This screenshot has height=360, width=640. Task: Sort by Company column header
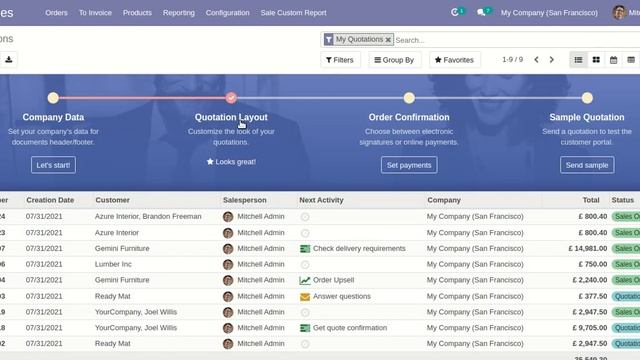pos(444,200)
